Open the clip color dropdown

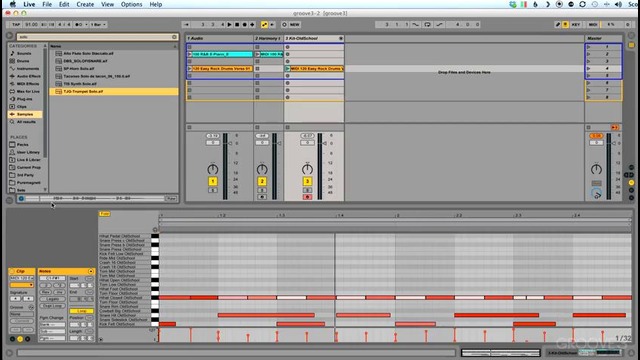[x=22, y=285]
